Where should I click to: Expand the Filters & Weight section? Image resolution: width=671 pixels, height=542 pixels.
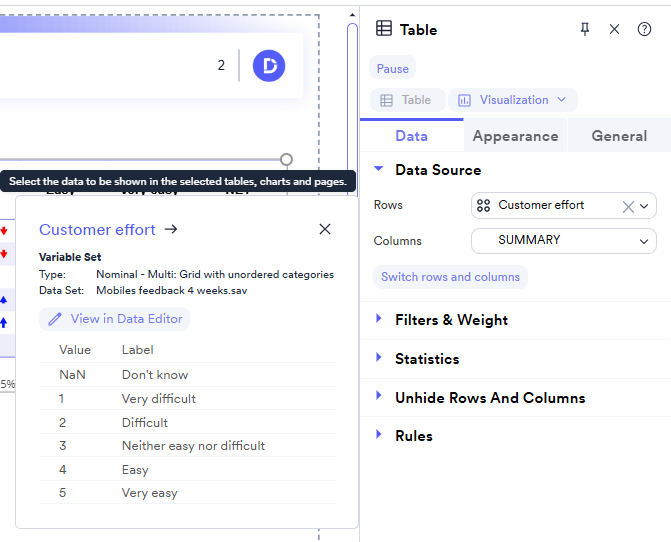(x=379, y=319)
